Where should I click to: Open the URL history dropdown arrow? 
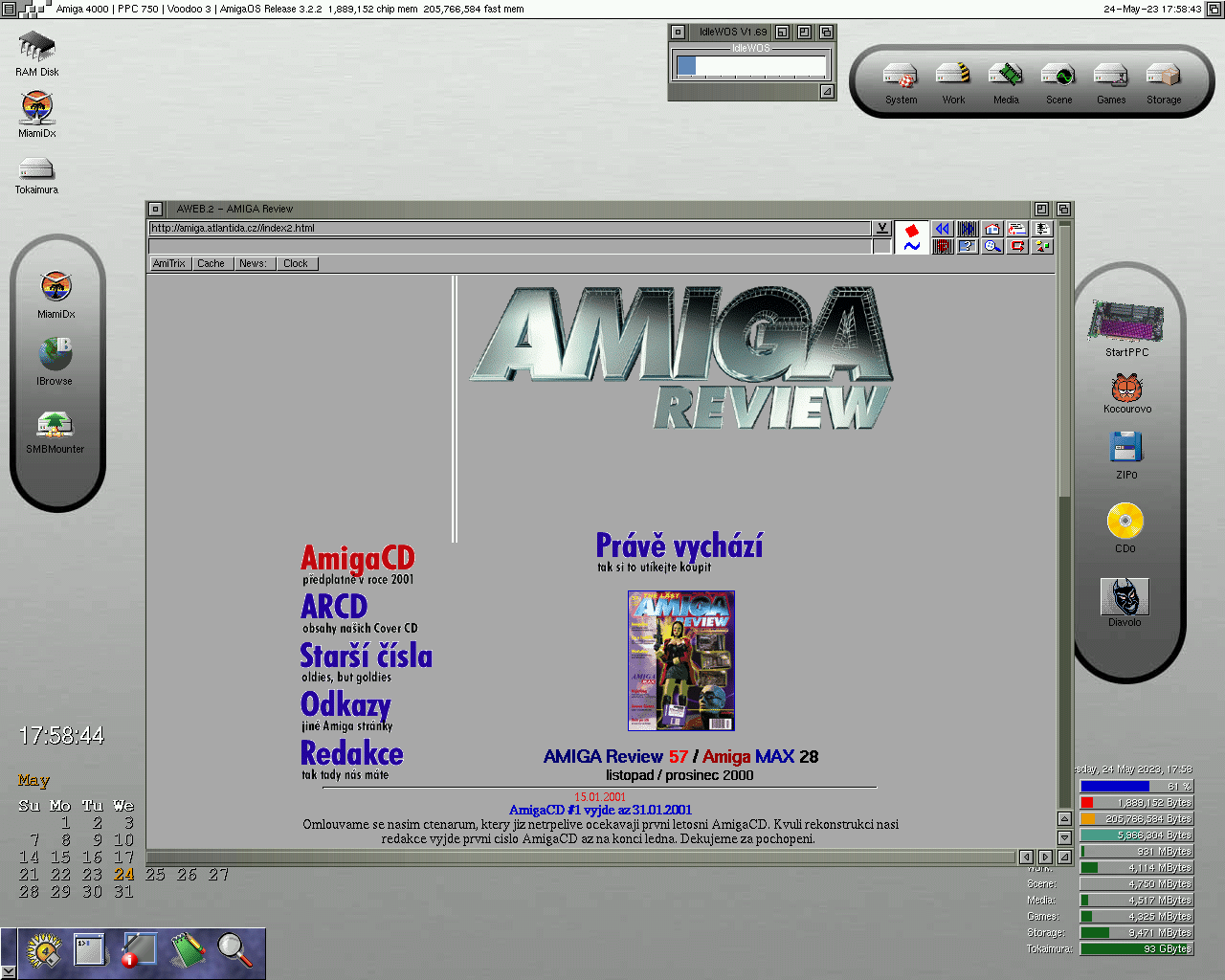point(882,229)
